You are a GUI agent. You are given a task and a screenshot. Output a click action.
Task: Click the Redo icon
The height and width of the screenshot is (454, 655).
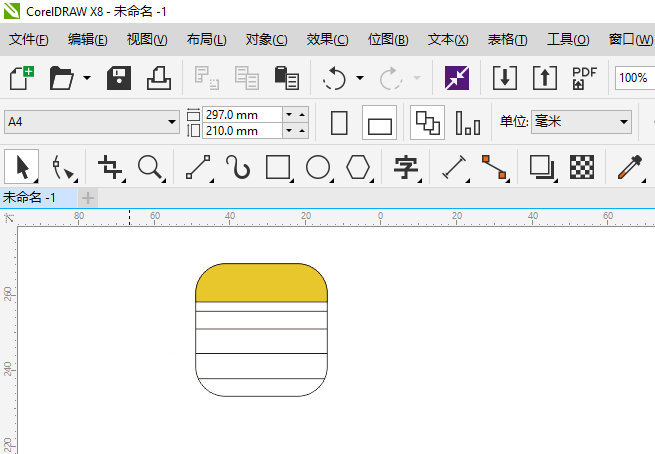click(x=391, y=78)
